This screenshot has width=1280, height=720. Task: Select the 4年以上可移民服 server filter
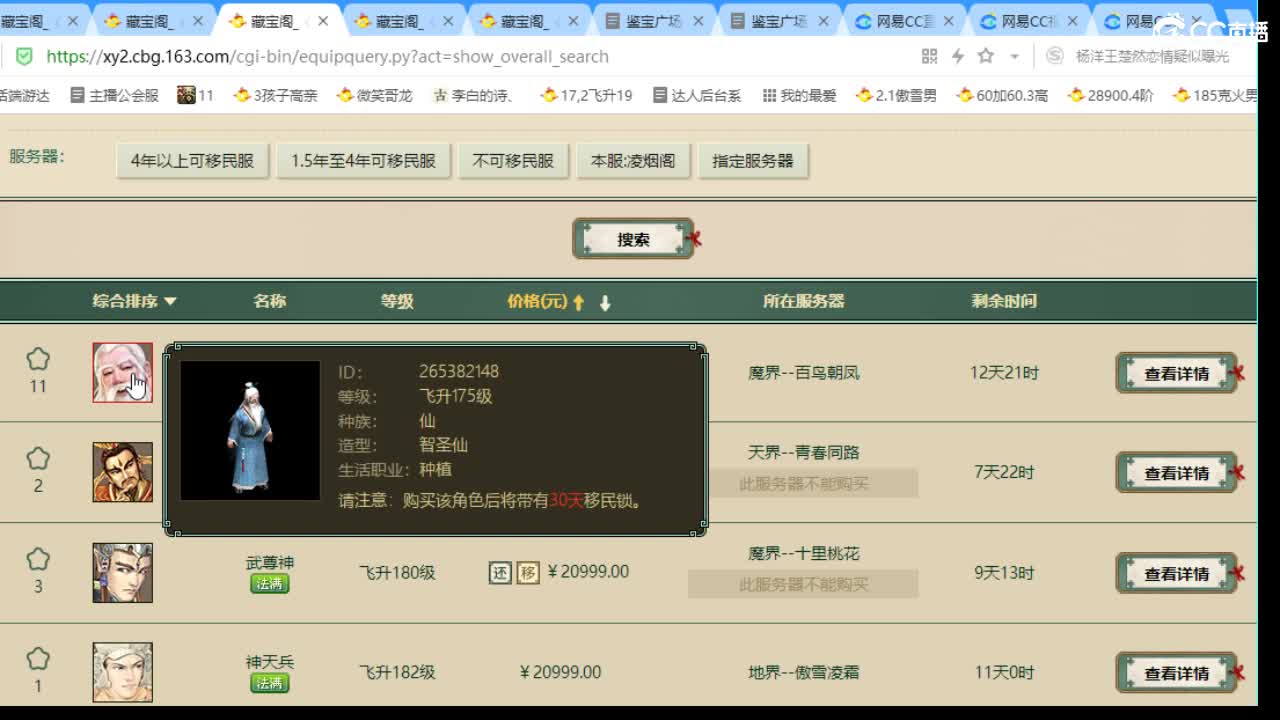tap(193, 161)
